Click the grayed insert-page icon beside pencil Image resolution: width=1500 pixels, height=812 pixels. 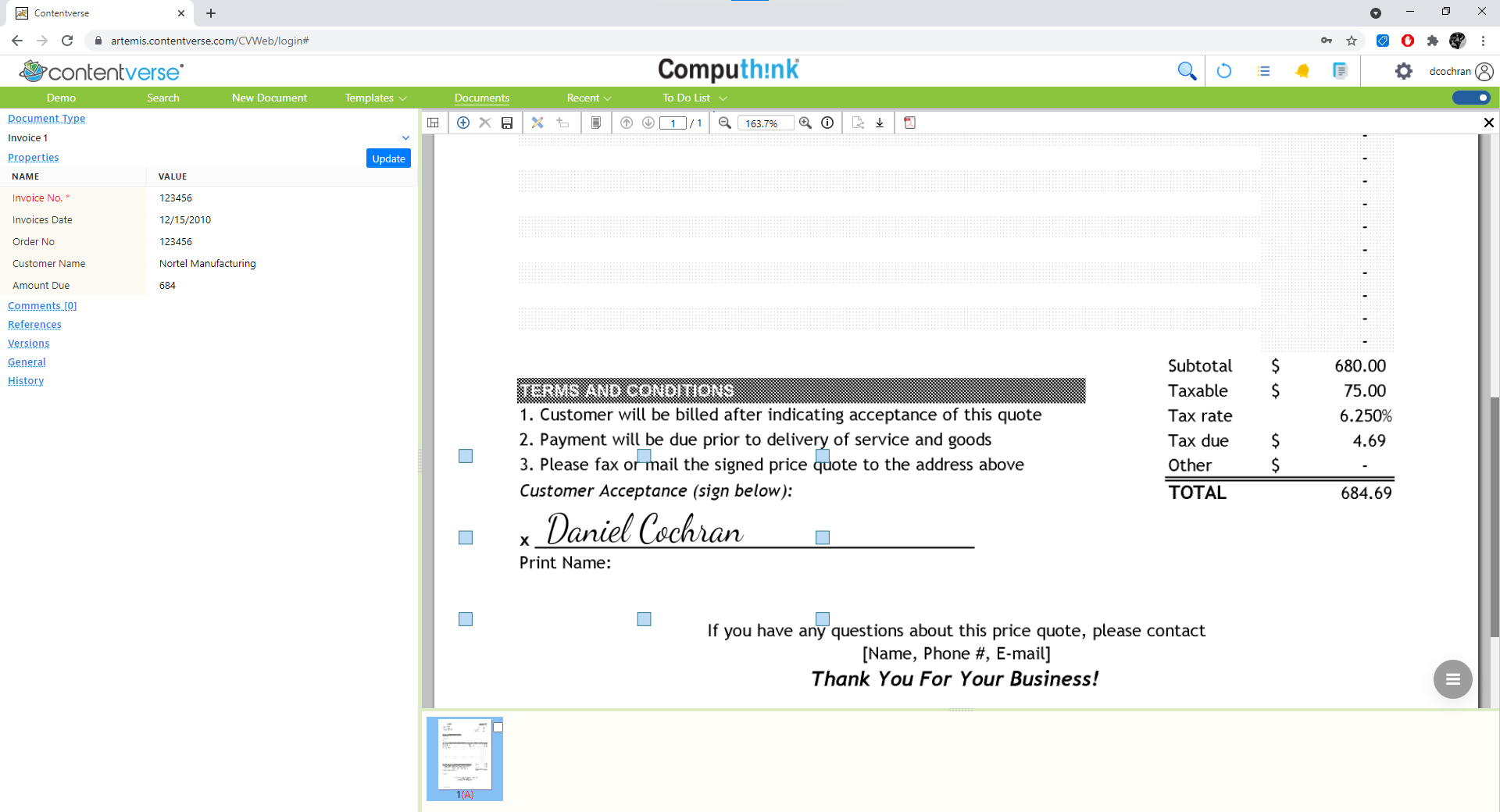click(x=562, y=123)
